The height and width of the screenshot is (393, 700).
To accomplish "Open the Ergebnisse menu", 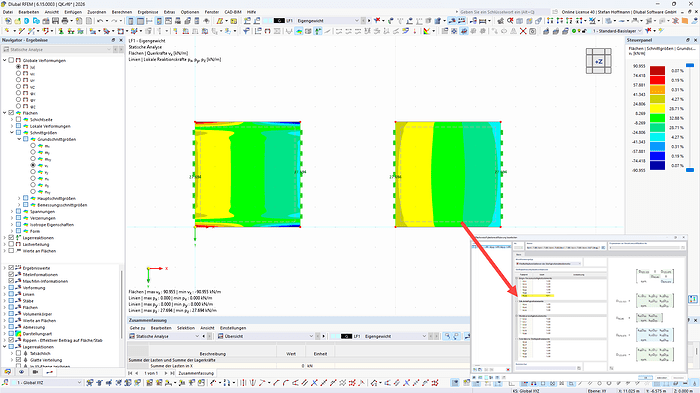I will (148, 12).
